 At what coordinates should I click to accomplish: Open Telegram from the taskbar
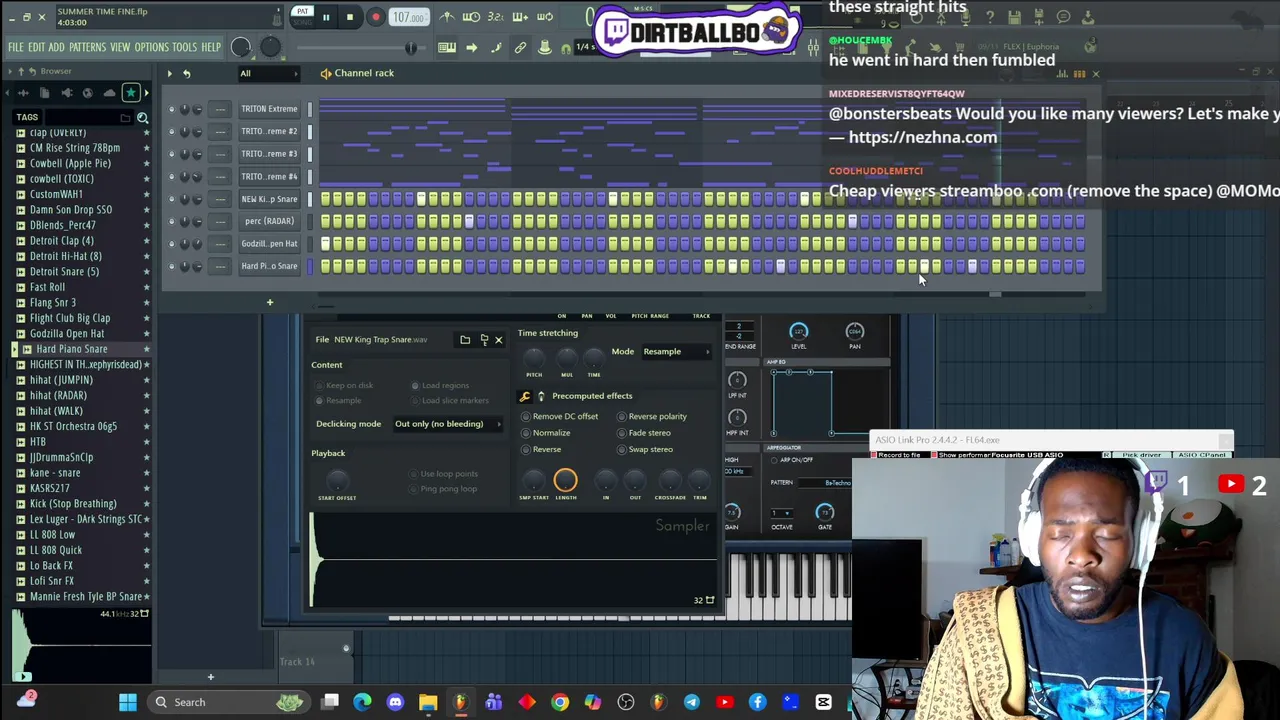pyautogui.click(x=692, y=702)
